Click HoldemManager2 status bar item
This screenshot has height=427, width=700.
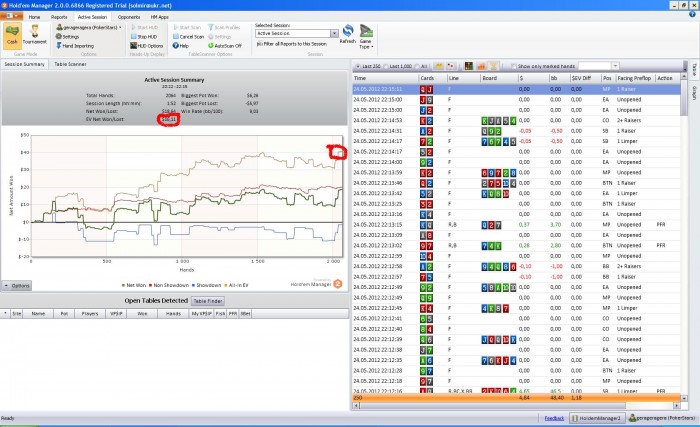(x=596, y=419)
